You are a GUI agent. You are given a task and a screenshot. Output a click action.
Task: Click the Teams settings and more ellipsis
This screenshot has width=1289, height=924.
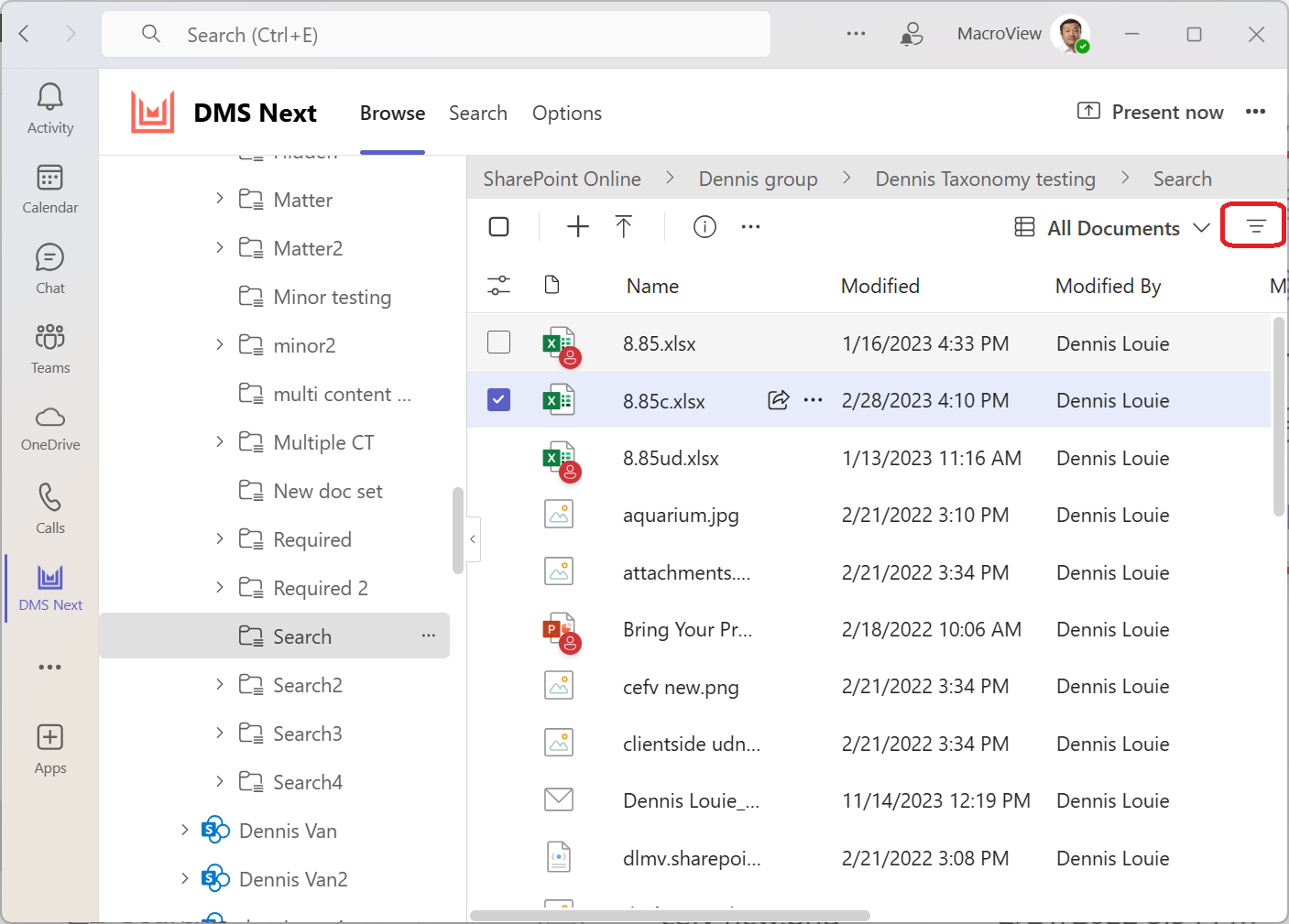click(856, 34)
